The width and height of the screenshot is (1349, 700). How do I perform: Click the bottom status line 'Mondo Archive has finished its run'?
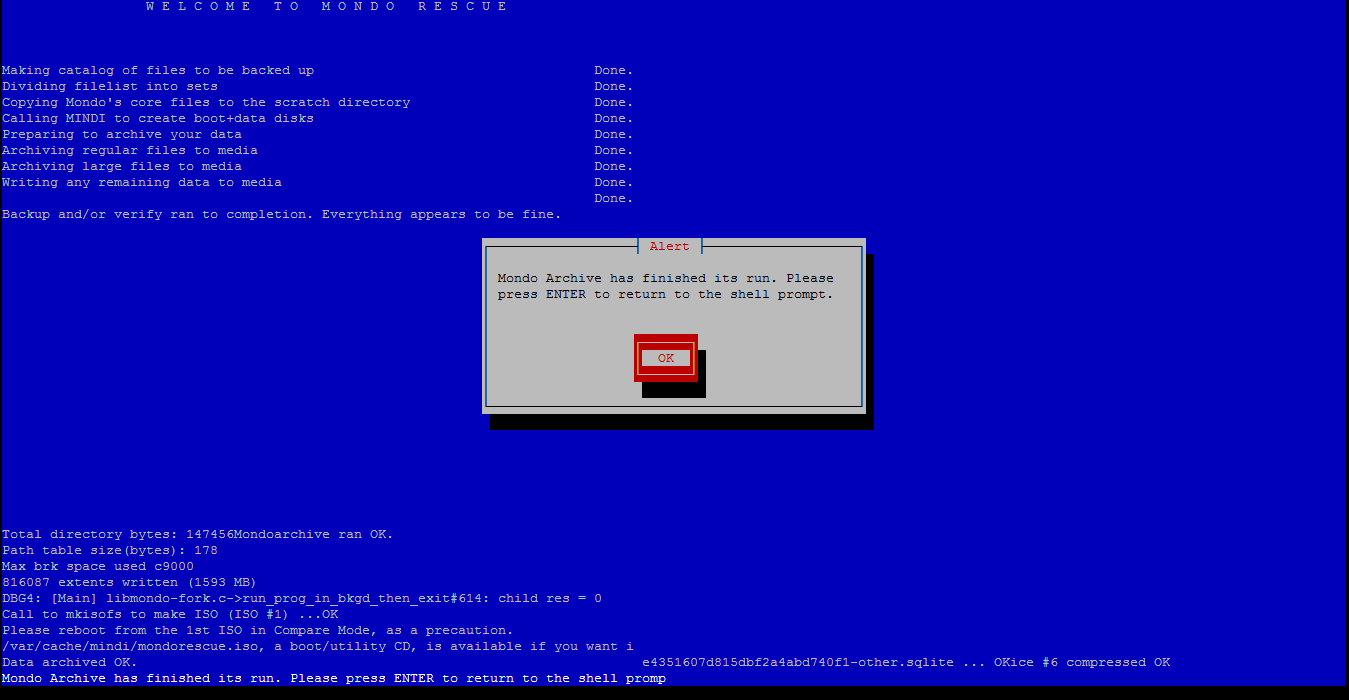point(334,678)
